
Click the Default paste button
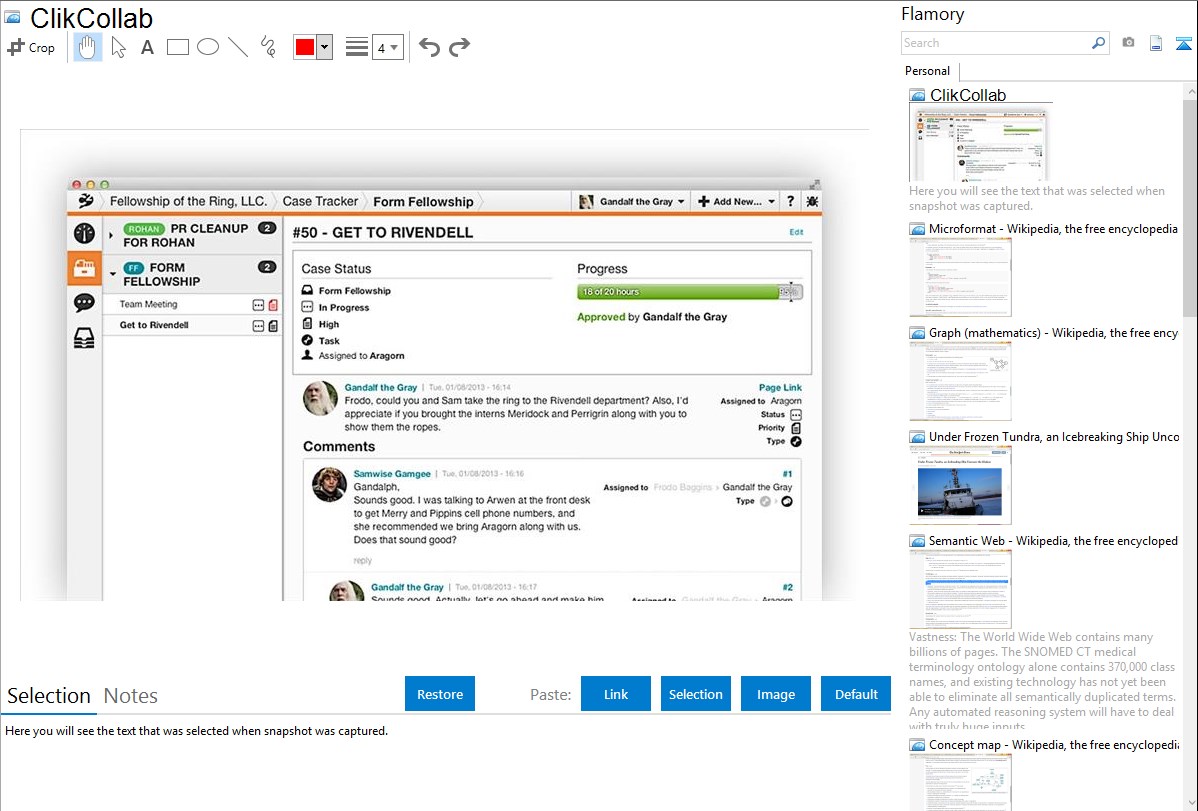856,694
